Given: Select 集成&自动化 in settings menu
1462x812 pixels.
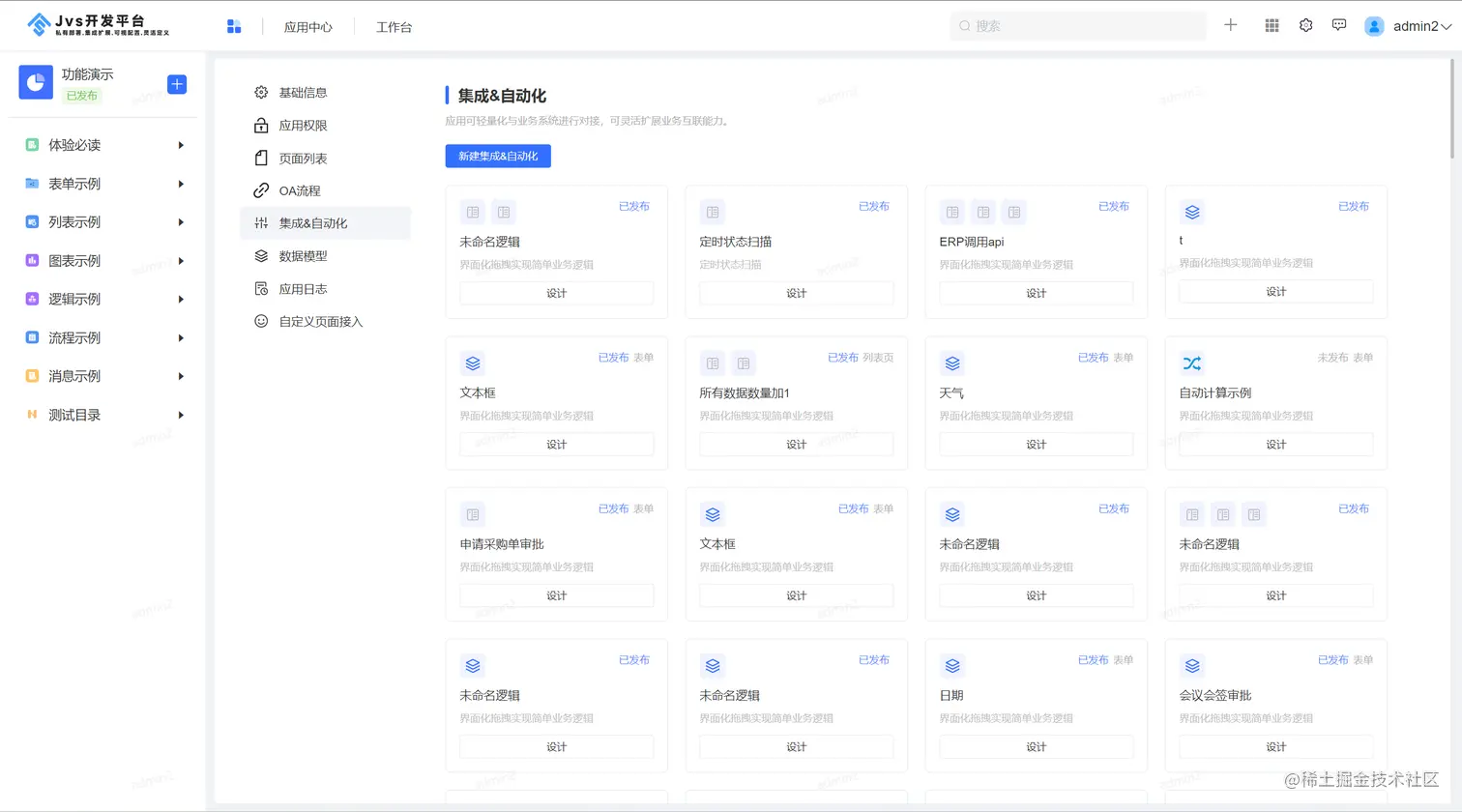Looking at the screenshot, I should pos(325,223).
